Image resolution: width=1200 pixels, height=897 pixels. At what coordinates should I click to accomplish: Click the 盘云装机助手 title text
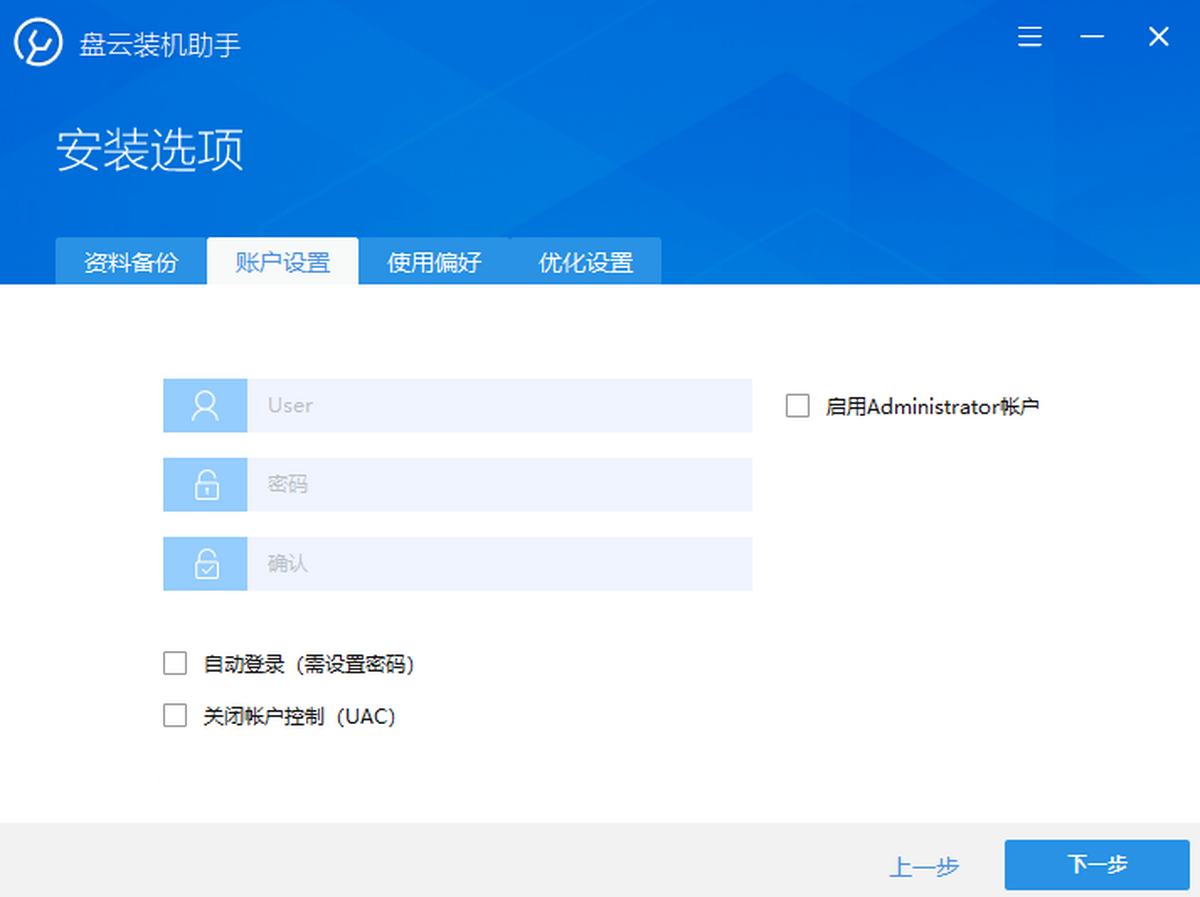click(160, 45)
